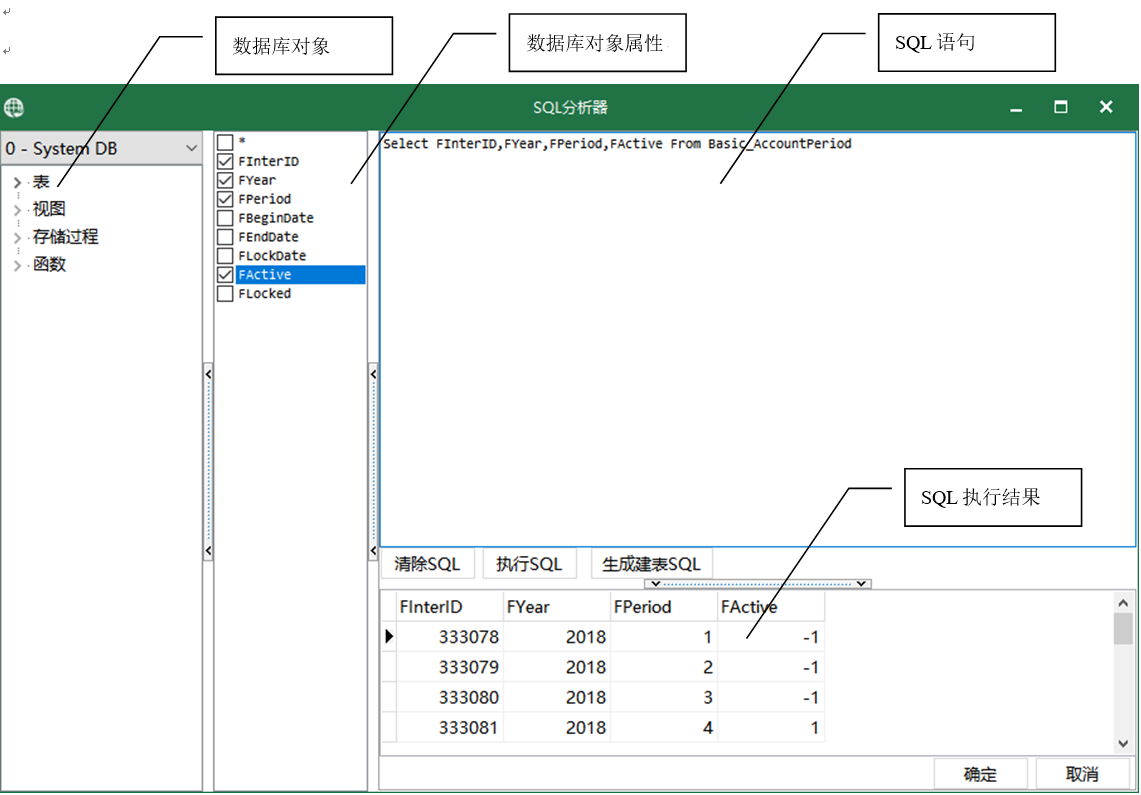Click the 生成建表SQL button

651,564
